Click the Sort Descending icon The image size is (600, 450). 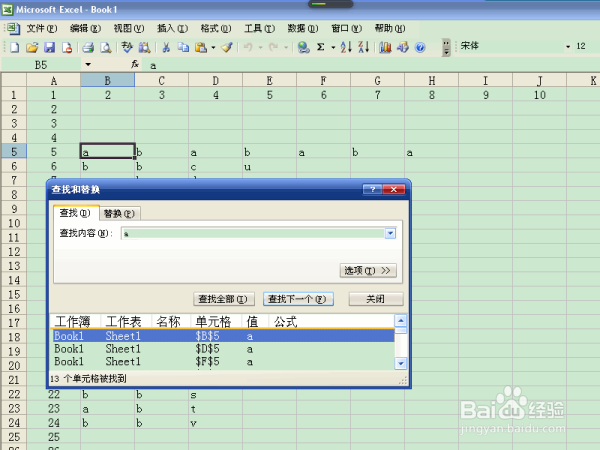coord(364,47)
